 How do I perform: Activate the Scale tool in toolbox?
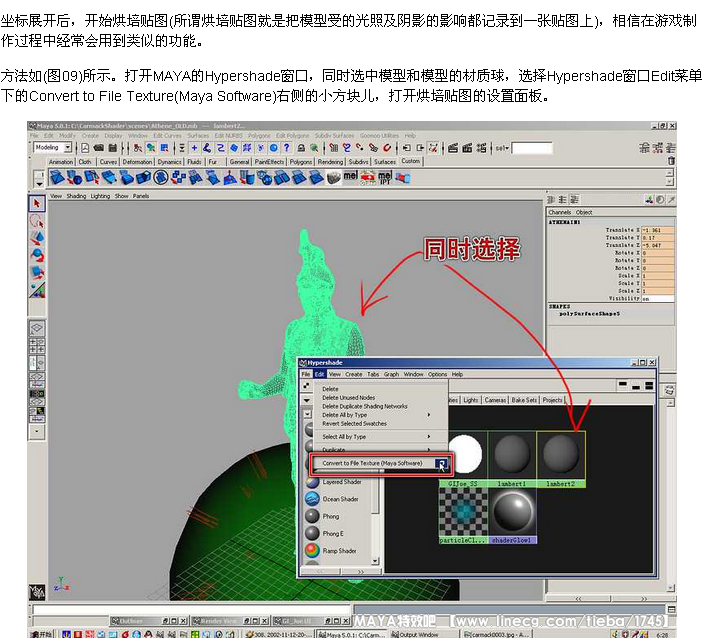tap(37, 272)
